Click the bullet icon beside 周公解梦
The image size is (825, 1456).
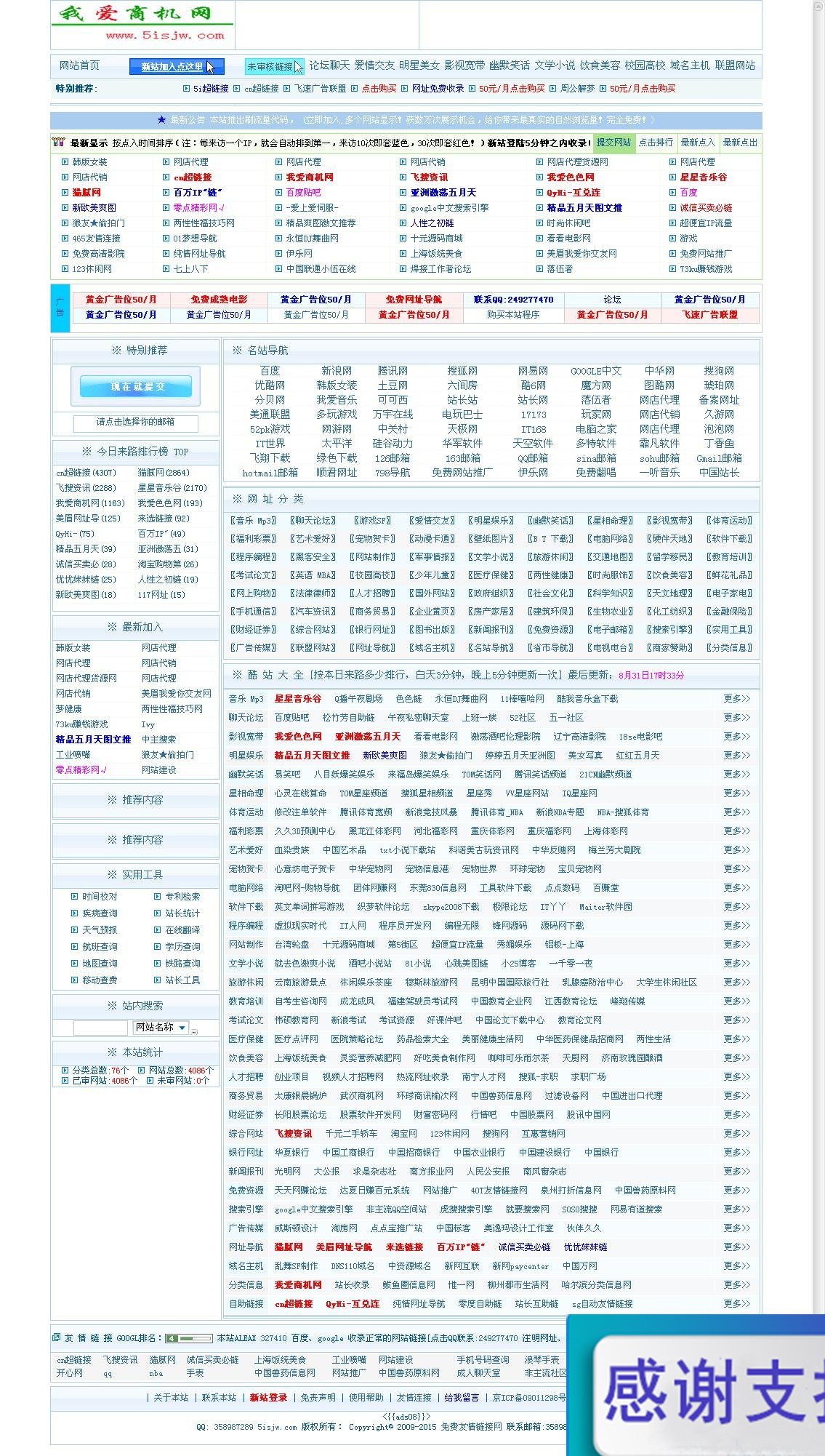(554, 89)
